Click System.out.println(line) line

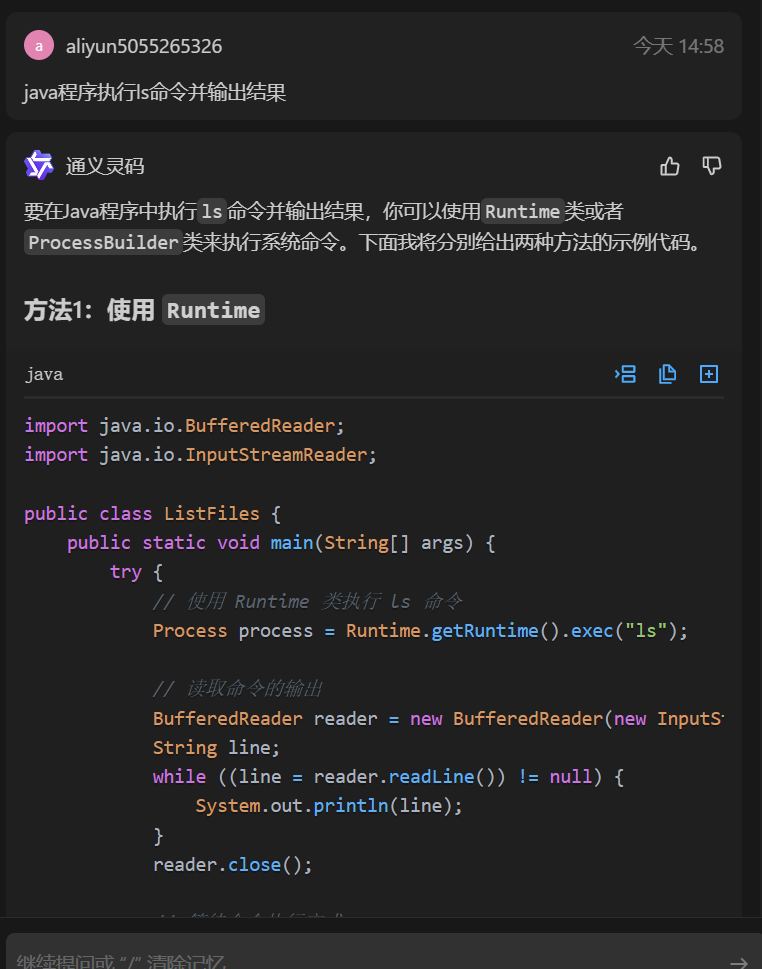coord(329,806)
